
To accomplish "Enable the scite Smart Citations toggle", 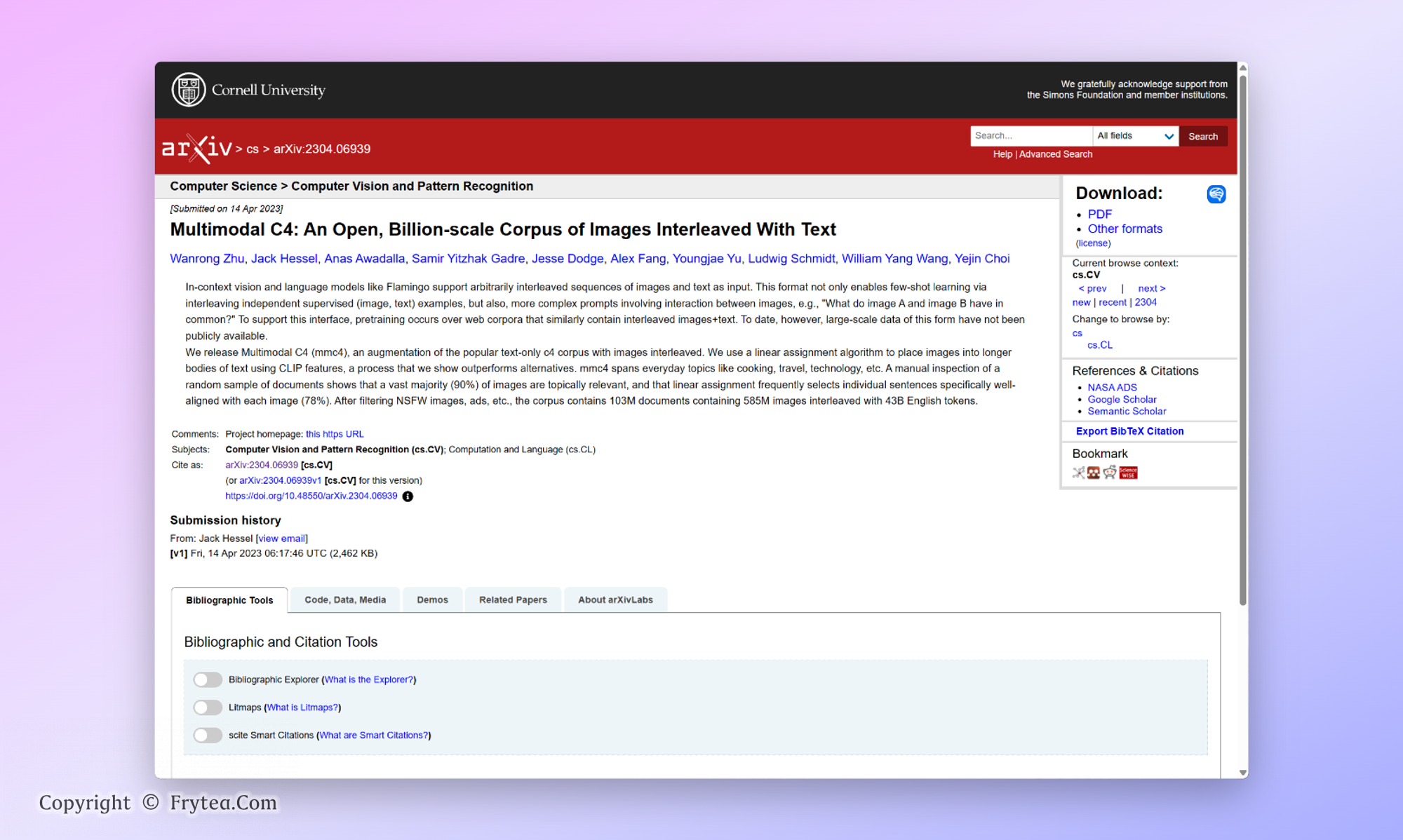I will tap(208, 736).
